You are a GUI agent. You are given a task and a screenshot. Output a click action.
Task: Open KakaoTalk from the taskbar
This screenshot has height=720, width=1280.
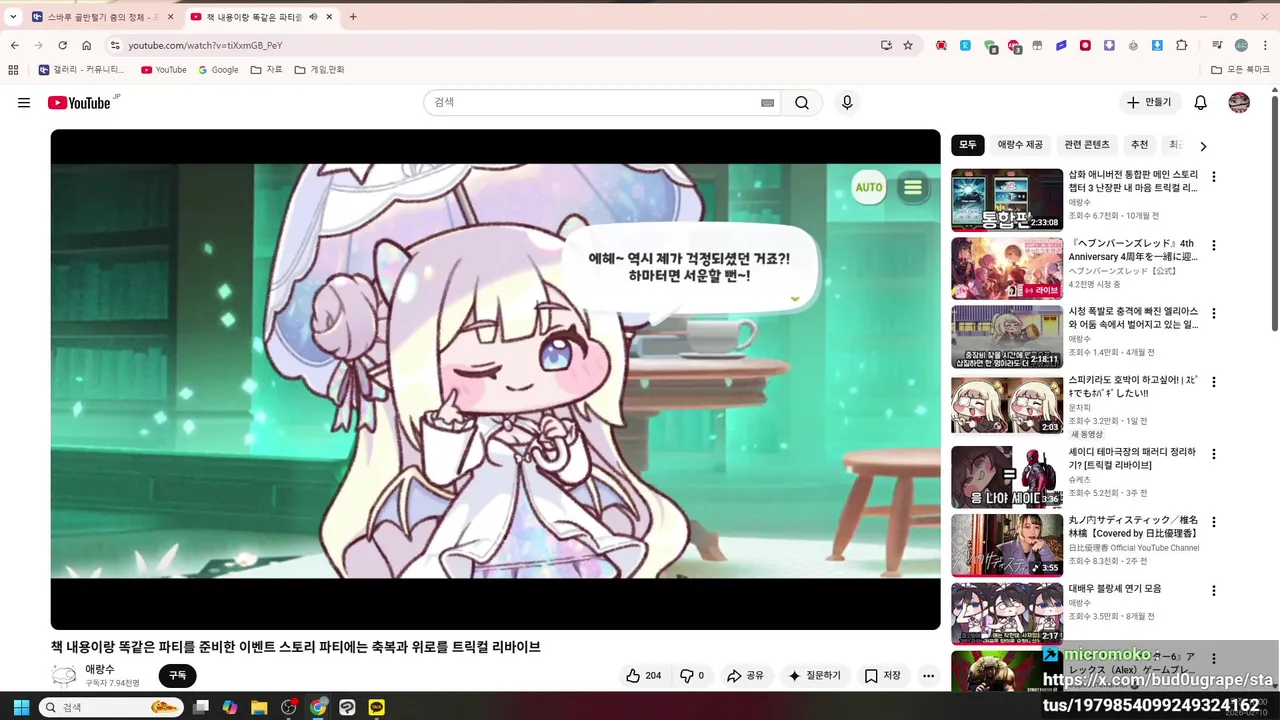pyautogui.click(x=376, y=707)
